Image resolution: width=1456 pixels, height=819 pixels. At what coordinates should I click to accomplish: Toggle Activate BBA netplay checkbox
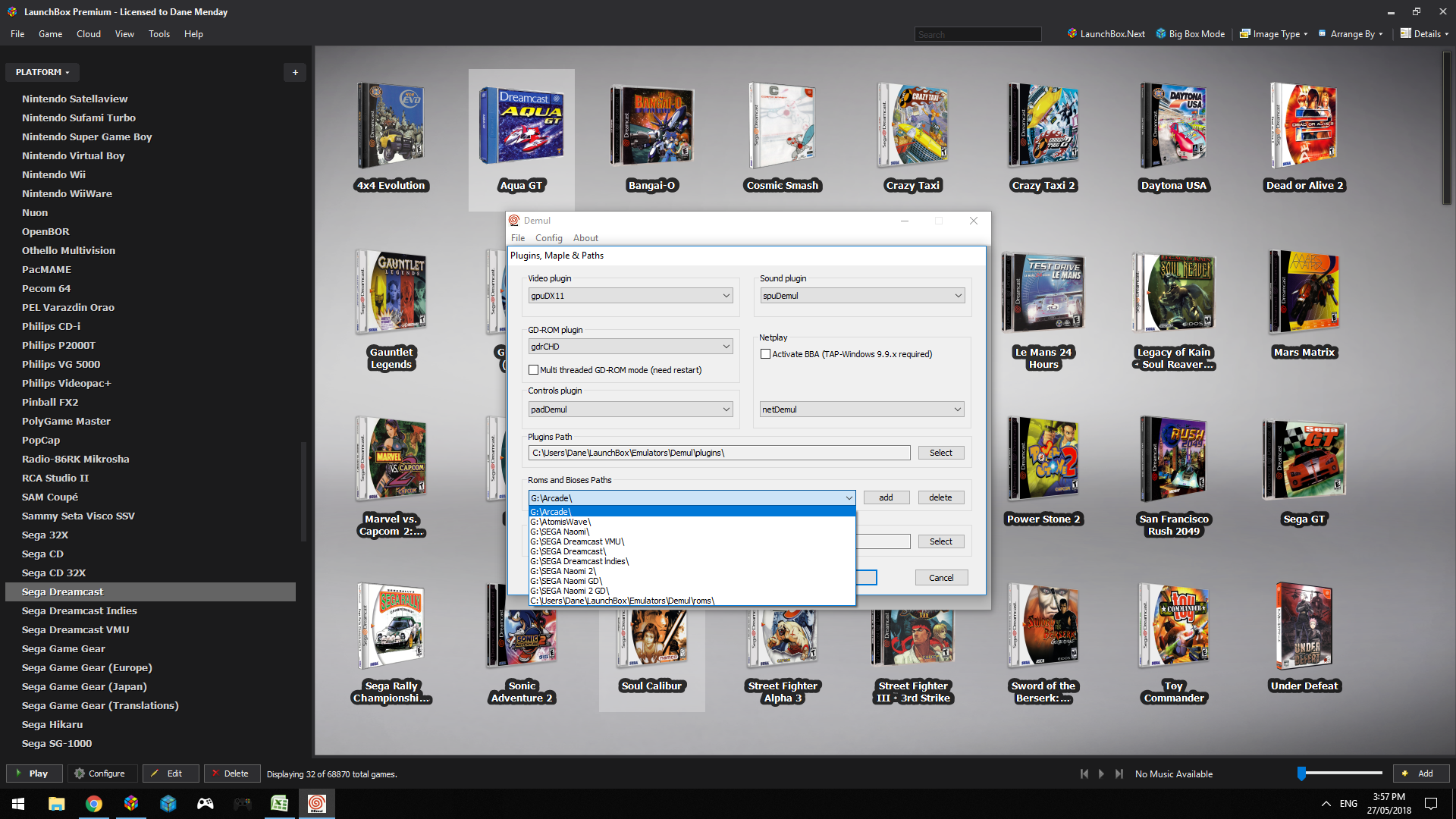(765, 354)
